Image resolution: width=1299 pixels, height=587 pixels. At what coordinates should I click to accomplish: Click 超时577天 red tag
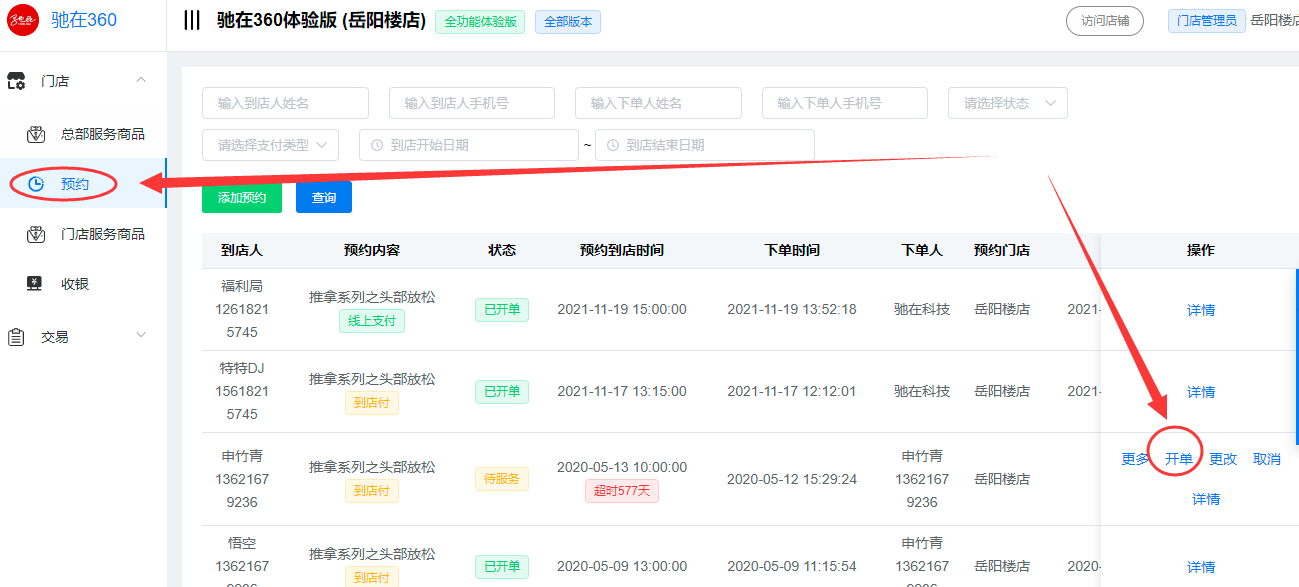coord(622,491)
